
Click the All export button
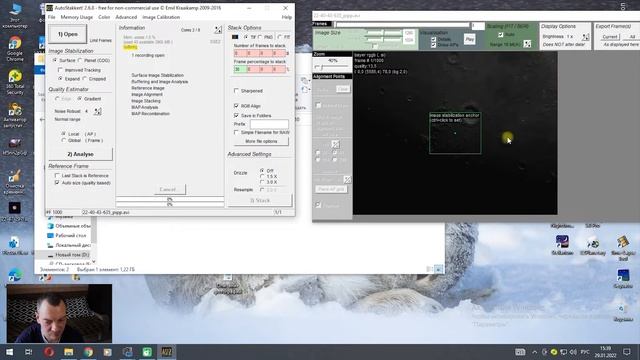[632, 37]
